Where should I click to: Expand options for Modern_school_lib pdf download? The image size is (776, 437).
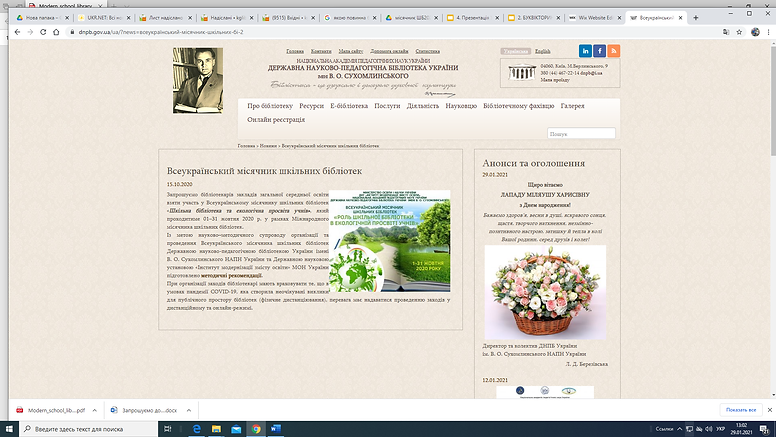(x=94, y=410)
